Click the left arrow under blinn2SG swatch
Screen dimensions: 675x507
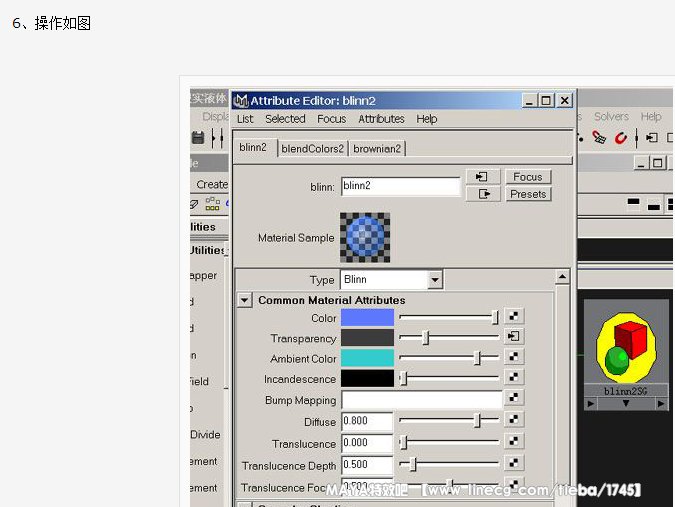click(591, 404)
